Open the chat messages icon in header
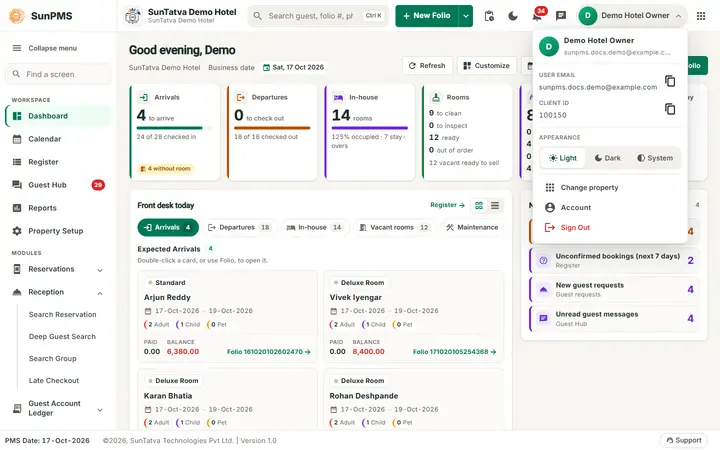The width and height of the screenshot is (720, 450). click(x=561, y=16)
